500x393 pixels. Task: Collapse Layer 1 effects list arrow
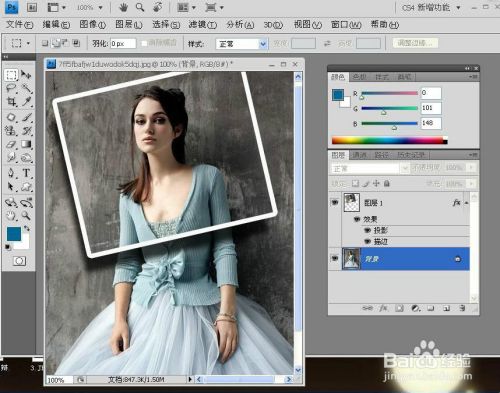(x=467, y=203)
